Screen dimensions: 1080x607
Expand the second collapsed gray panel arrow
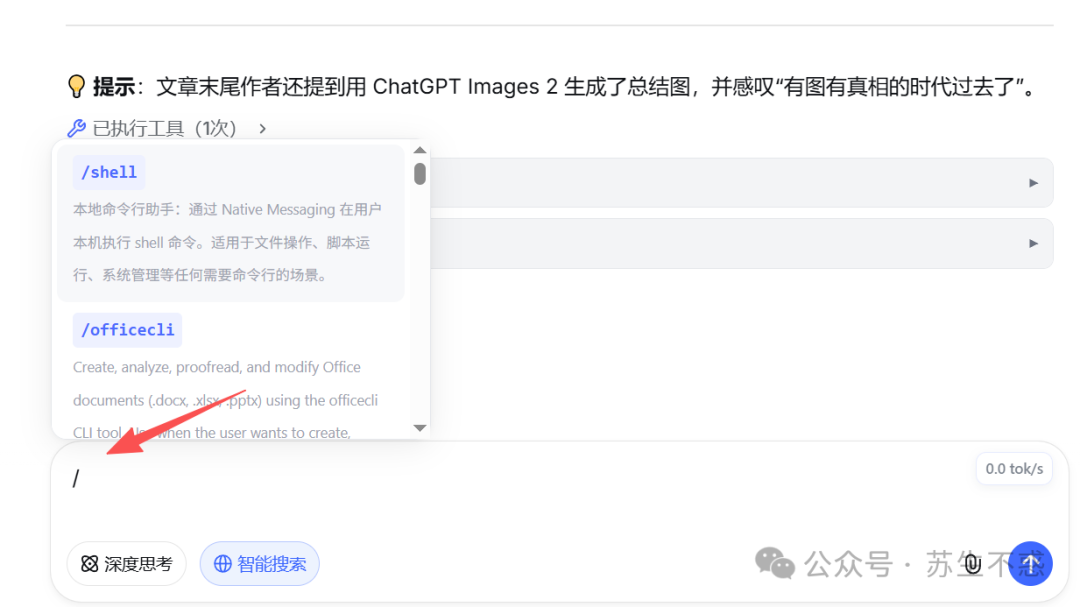tap(1033, 243)
